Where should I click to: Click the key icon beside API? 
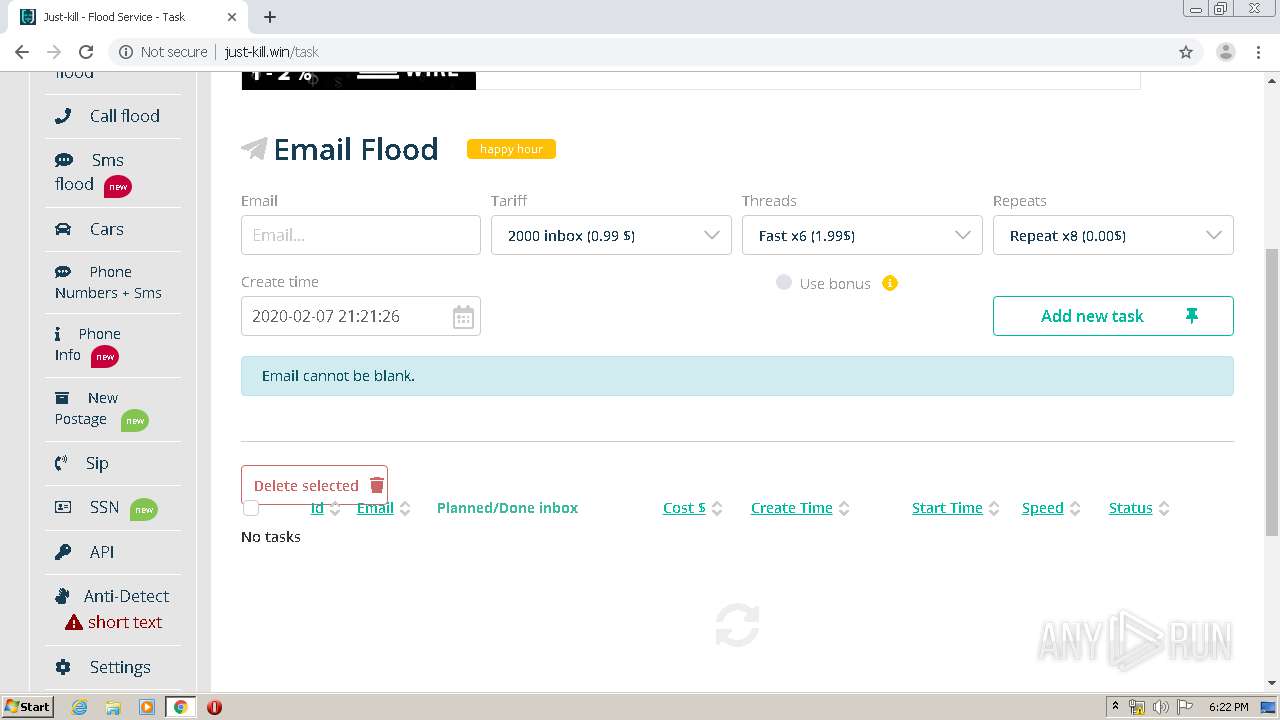(63, 552)
